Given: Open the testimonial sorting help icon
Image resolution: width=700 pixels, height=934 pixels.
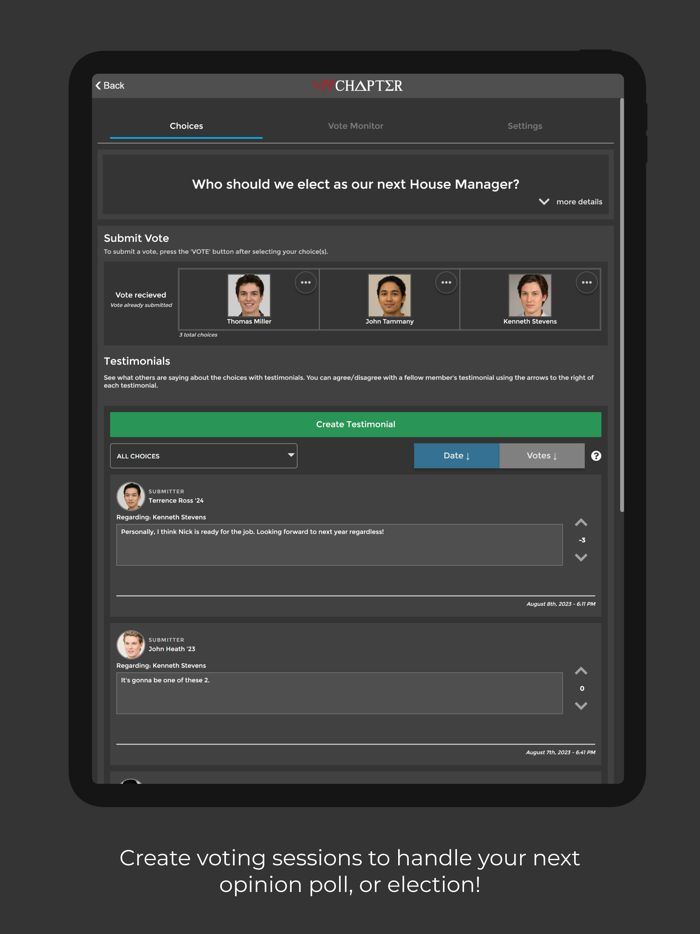Looking at the screenshot, I should point(596,456).
